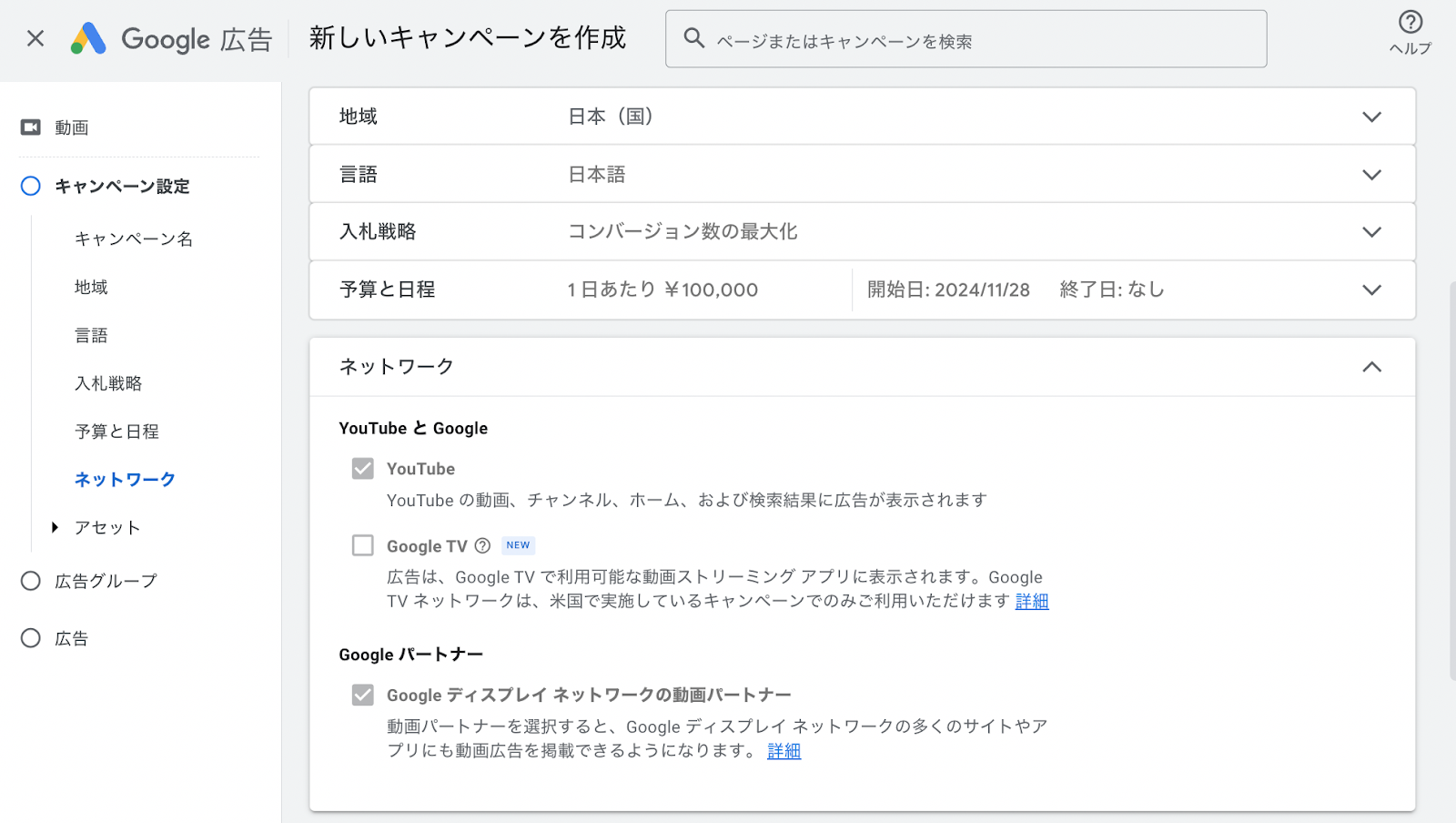
Task: Click the 予算と日程 row label
Action: (387, 290)
